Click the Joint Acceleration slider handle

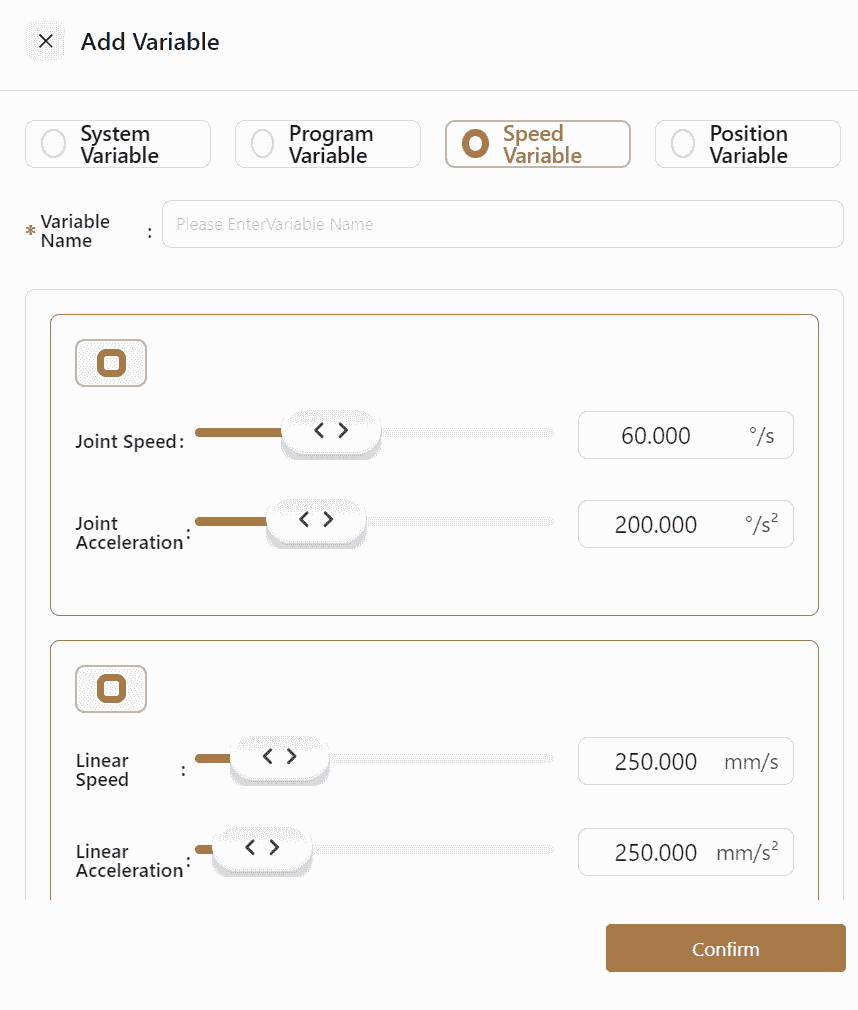[316, 520]
